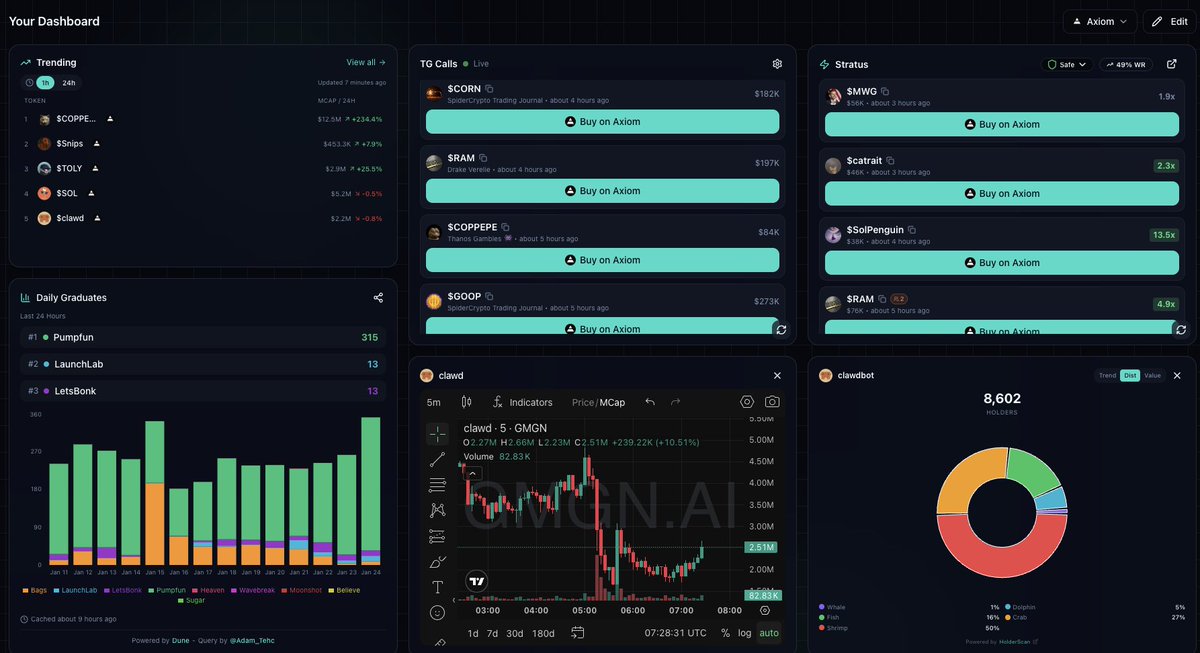Set chart range to 30d
1200x653 pixels.
[515, 633]
